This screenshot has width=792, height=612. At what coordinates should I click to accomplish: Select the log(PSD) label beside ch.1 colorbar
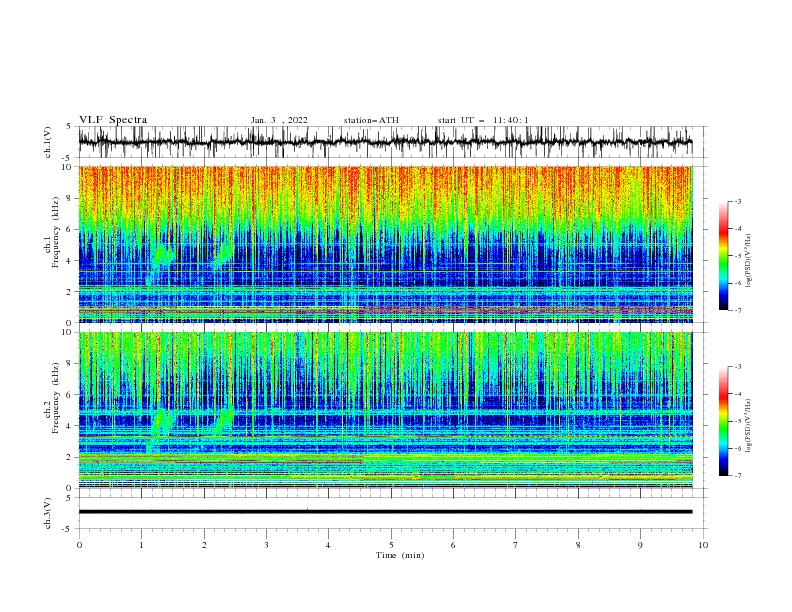coord(749,261)
